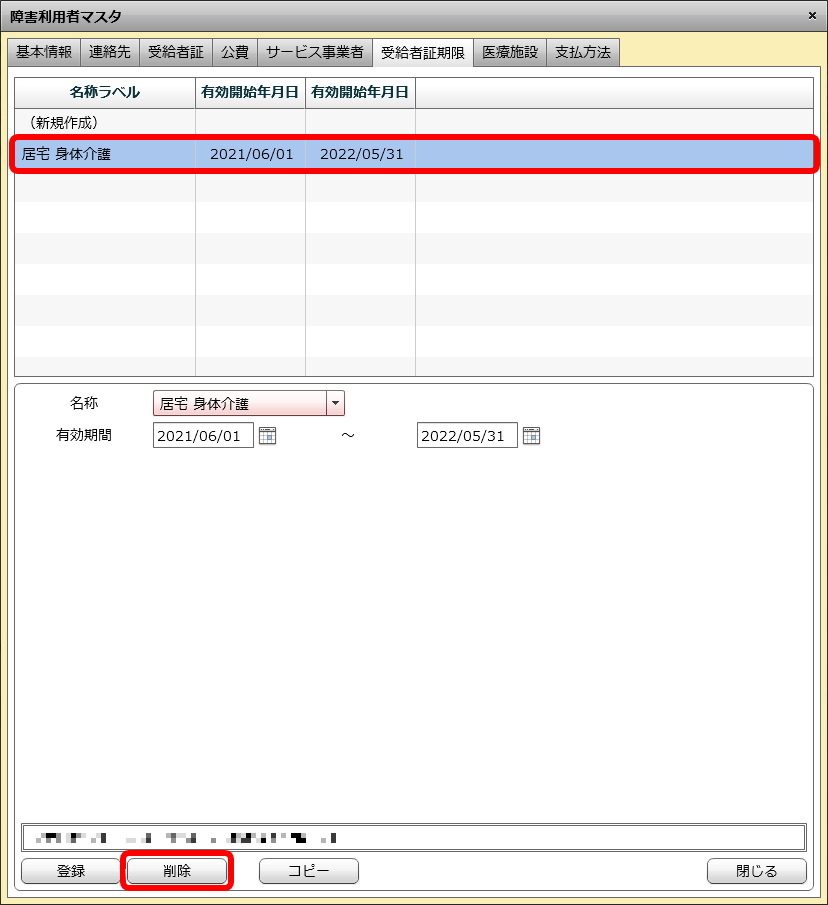The width and height of the screenshot is (828, 905).
Task: Expand the 名称 dropdown arrow
Action: (x=335, y=404)
